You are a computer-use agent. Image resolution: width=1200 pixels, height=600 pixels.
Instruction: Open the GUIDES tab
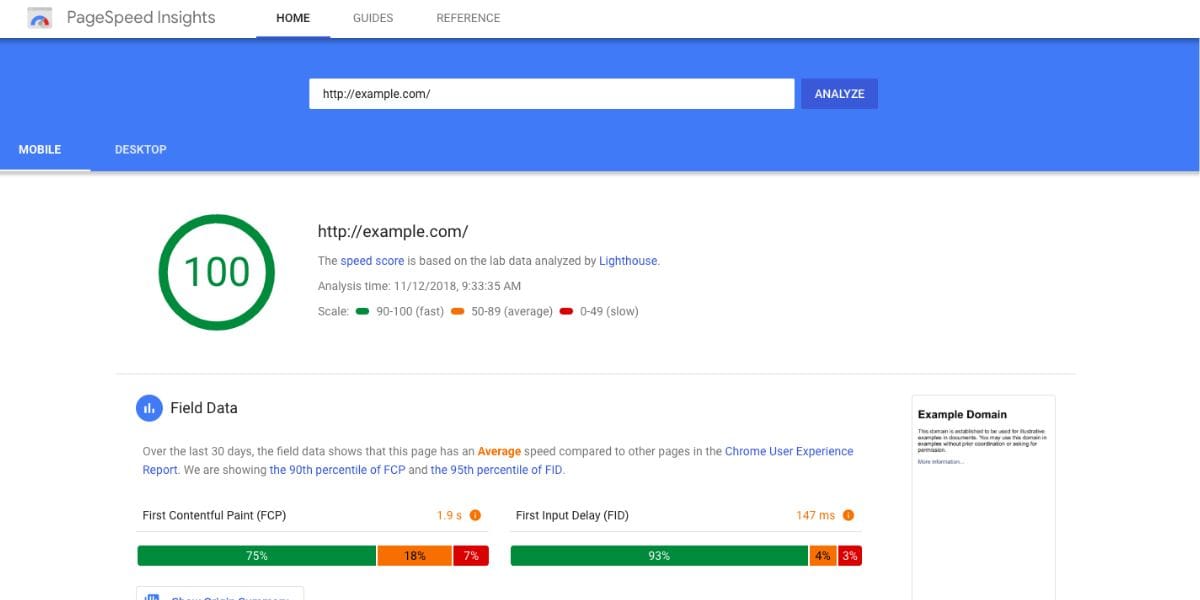pos(373,18)
